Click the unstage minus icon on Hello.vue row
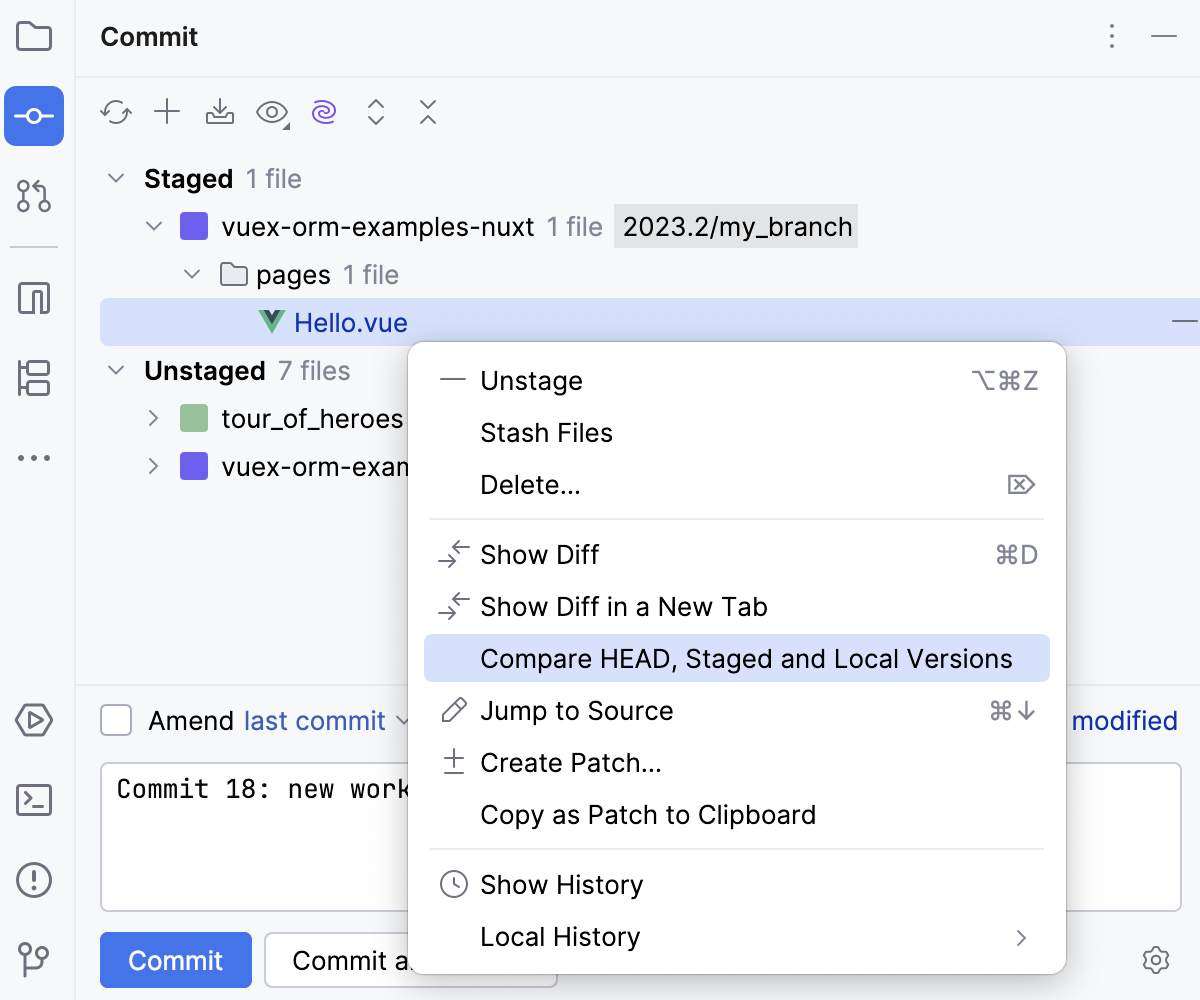1200x1000 pixels. click(1184, 321)
